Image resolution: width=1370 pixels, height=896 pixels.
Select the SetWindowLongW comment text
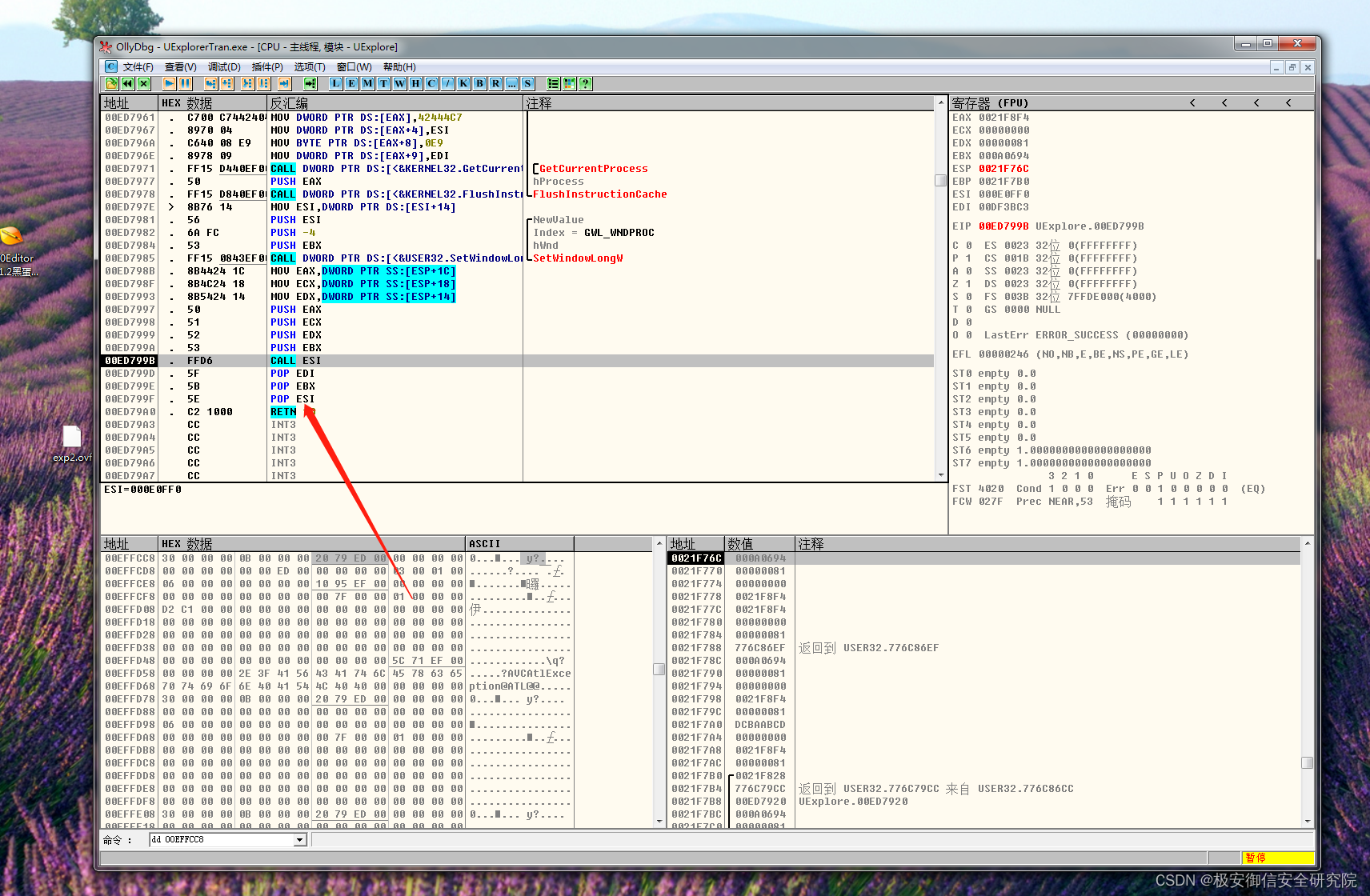[578, 258]
